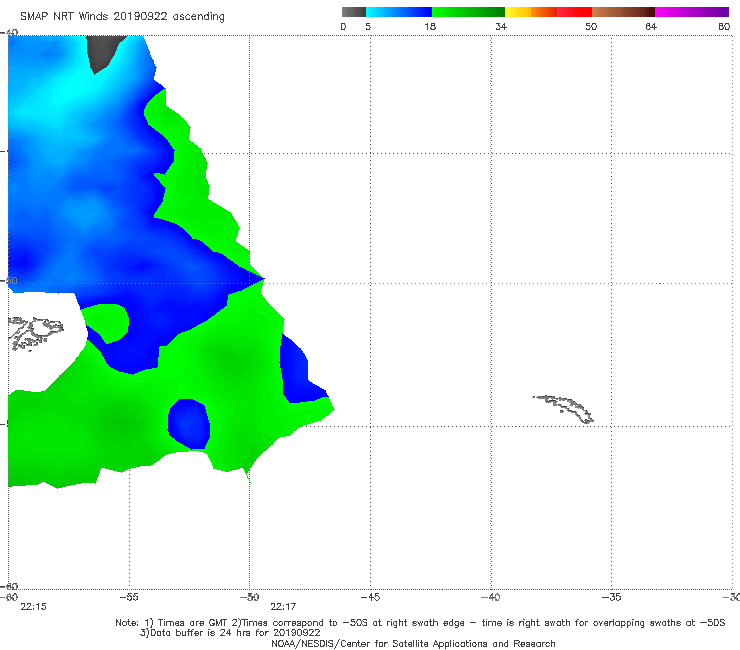Click latitude label -60 on left axis
The width and height of the screenshot is (740, 650).
point(9,586)
